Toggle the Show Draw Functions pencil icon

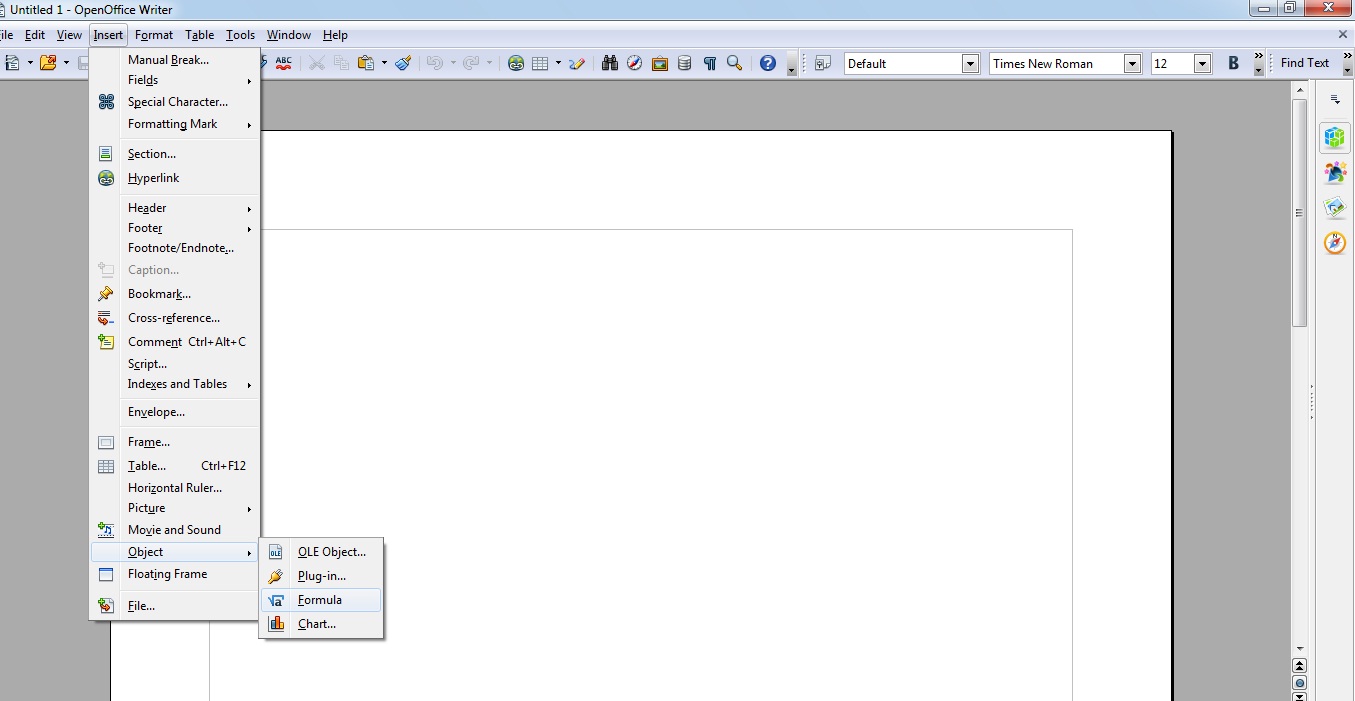(577, 63)
